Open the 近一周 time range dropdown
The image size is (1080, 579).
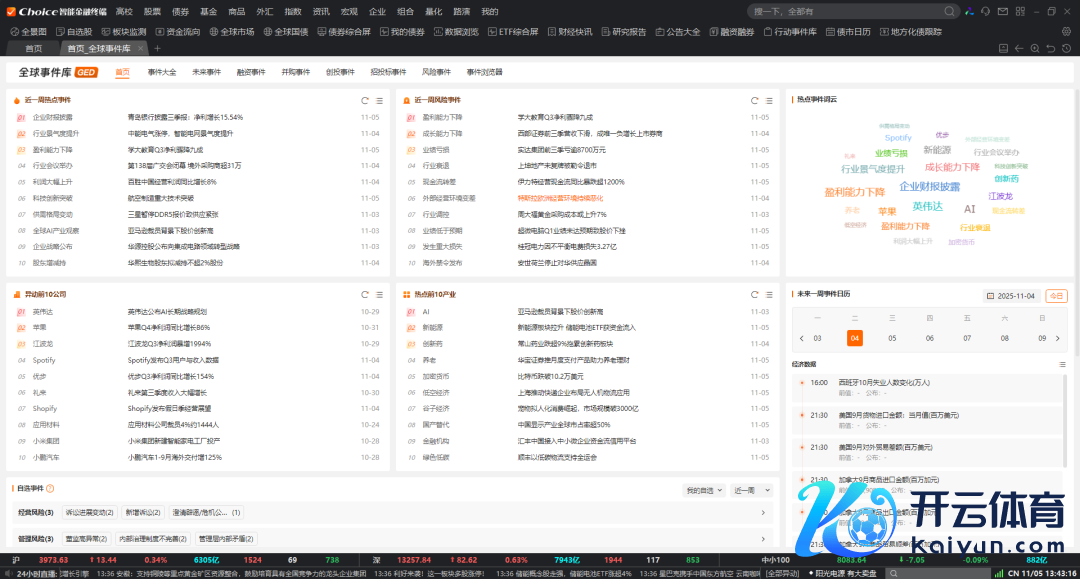pyautogui.click(x=750, y=490)
